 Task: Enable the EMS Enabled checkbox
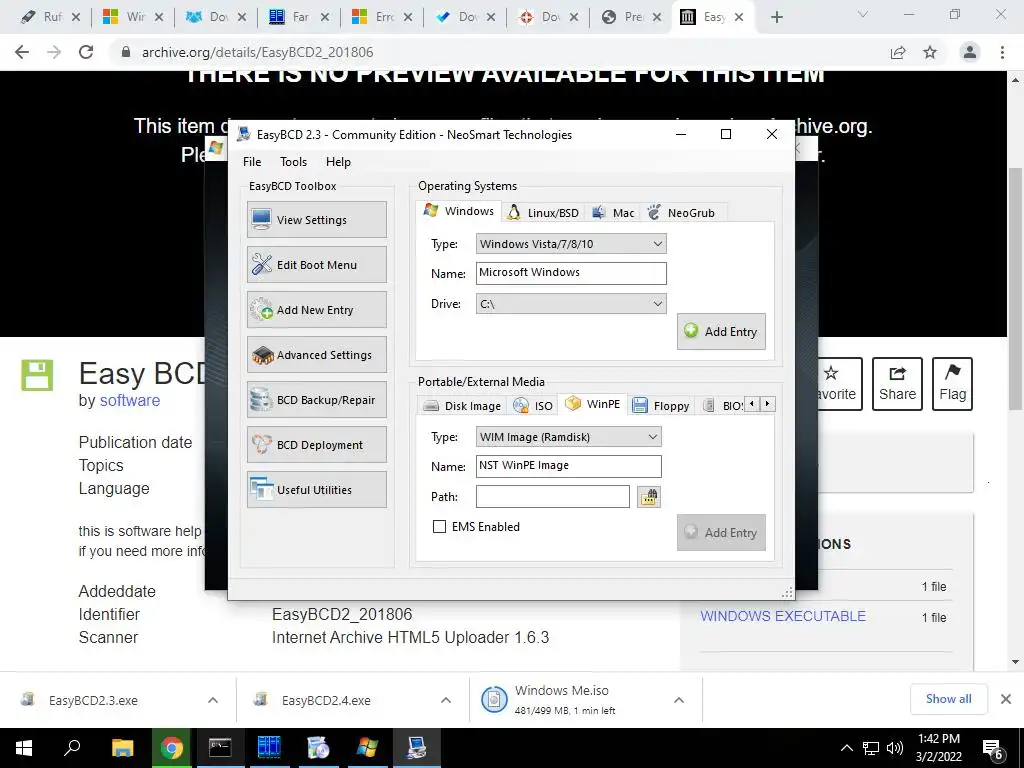pyautogui.click(x=440, y=526)
